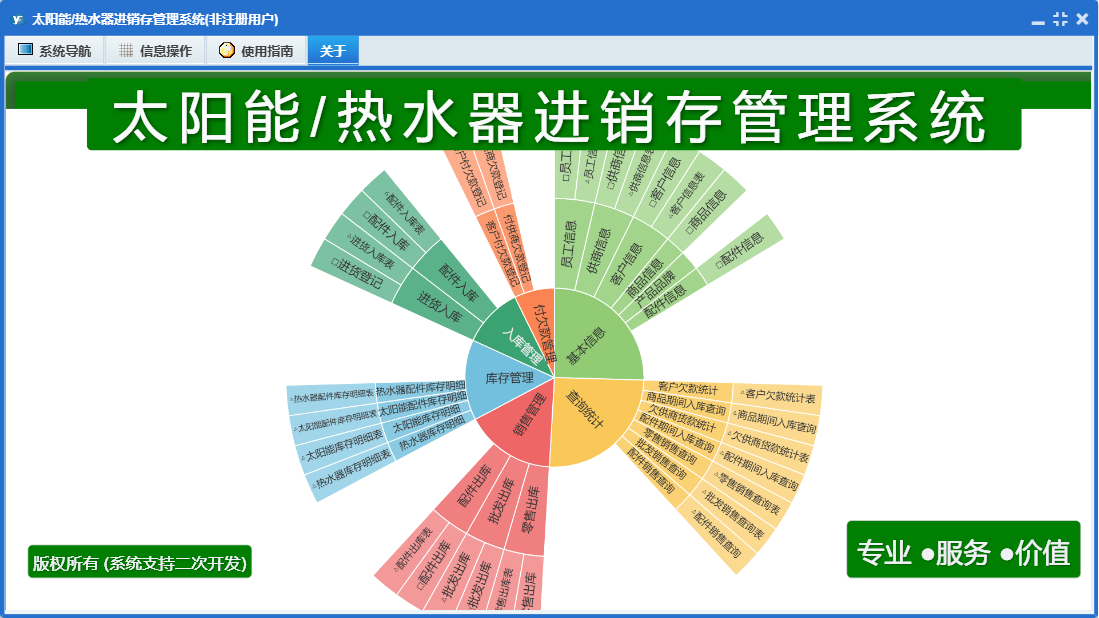Open the △配件出库表 report segment
Image resolution: width=1099 pixels, height=618 pixels.
tap(412, 548)
